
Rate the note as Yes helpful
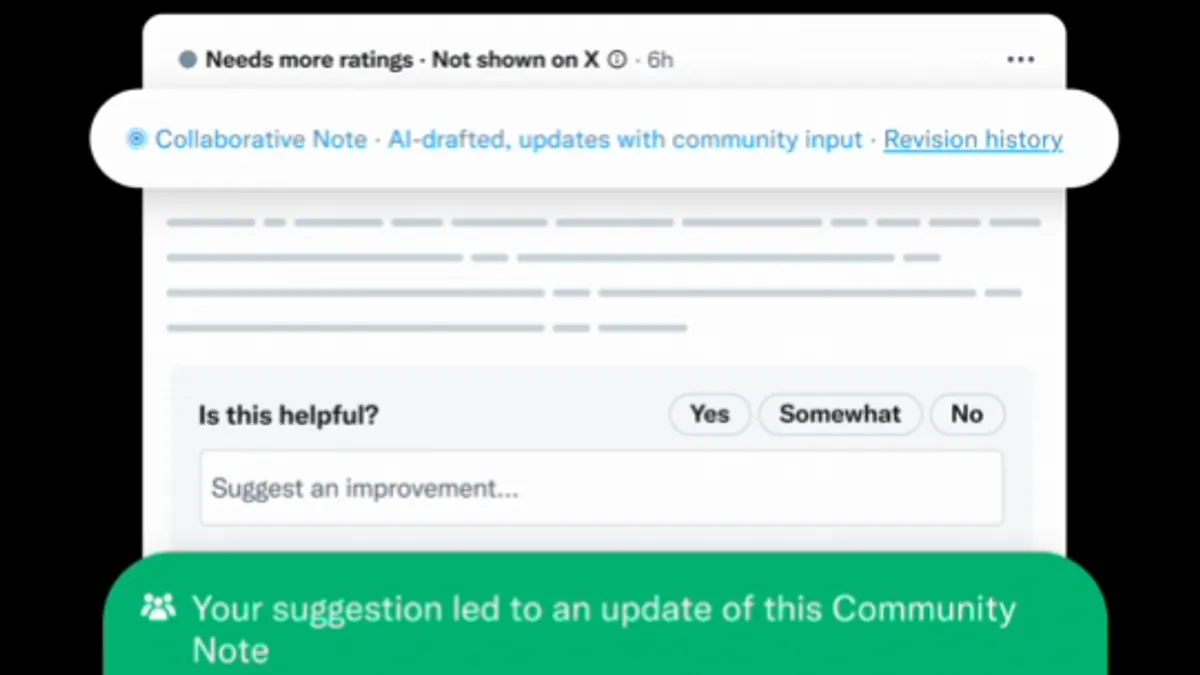pyautogui.click(x=709, y=414)
